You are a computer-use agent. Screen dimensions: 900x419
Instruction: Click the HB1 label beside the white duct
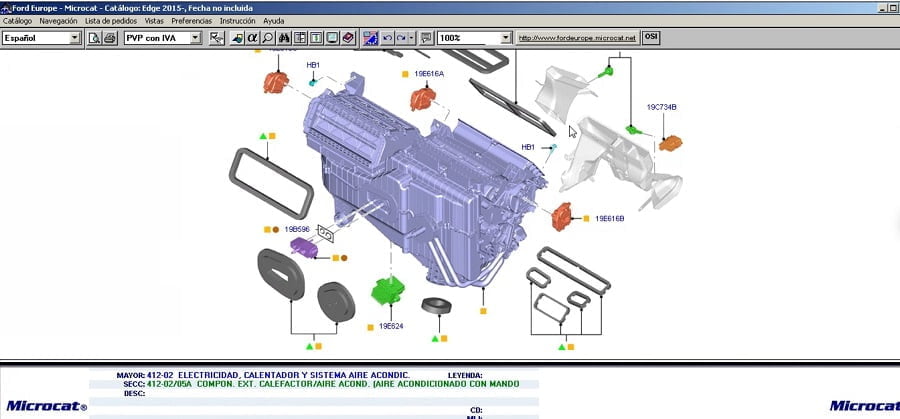point(528,148)
